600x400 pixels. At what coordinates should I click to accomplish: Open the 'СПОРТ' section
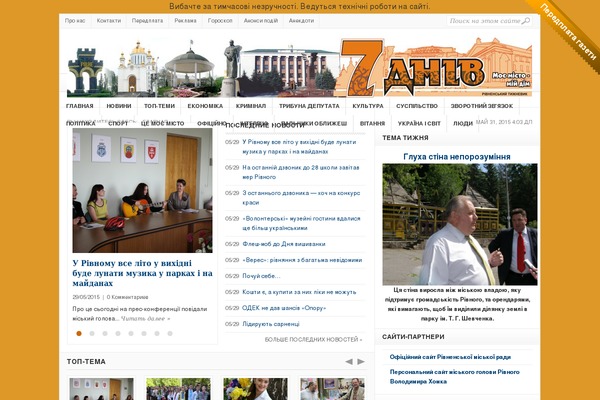pyautogui.click(x=118, y=124)
